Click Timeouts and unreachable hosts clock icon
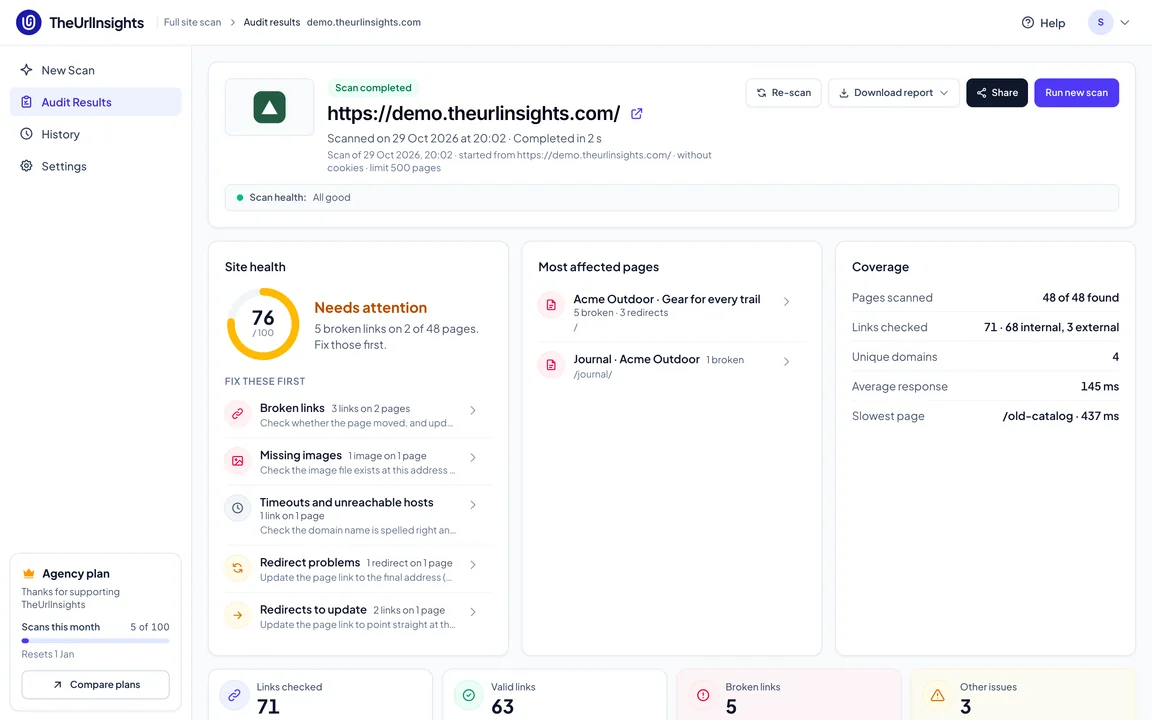 [238, 508]
